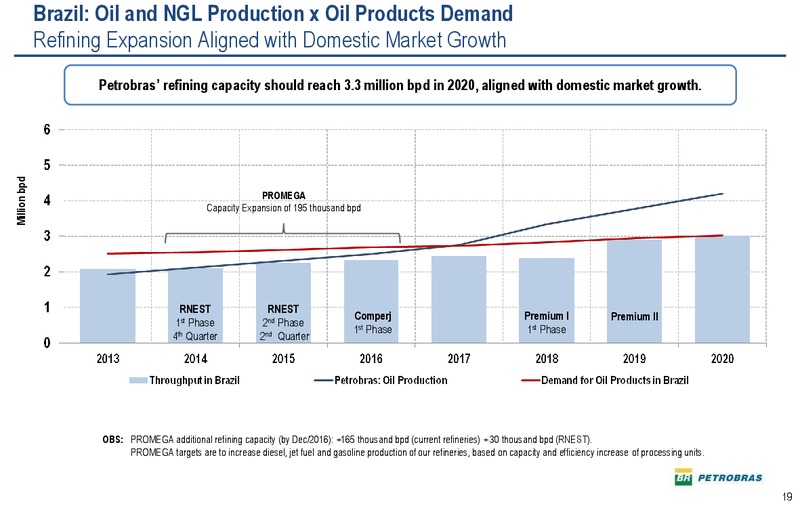Click the 'Comperj 1st Phase' label in 2016 bar
The height and width of the screenshot is (508, 800).
click(373, 322)
